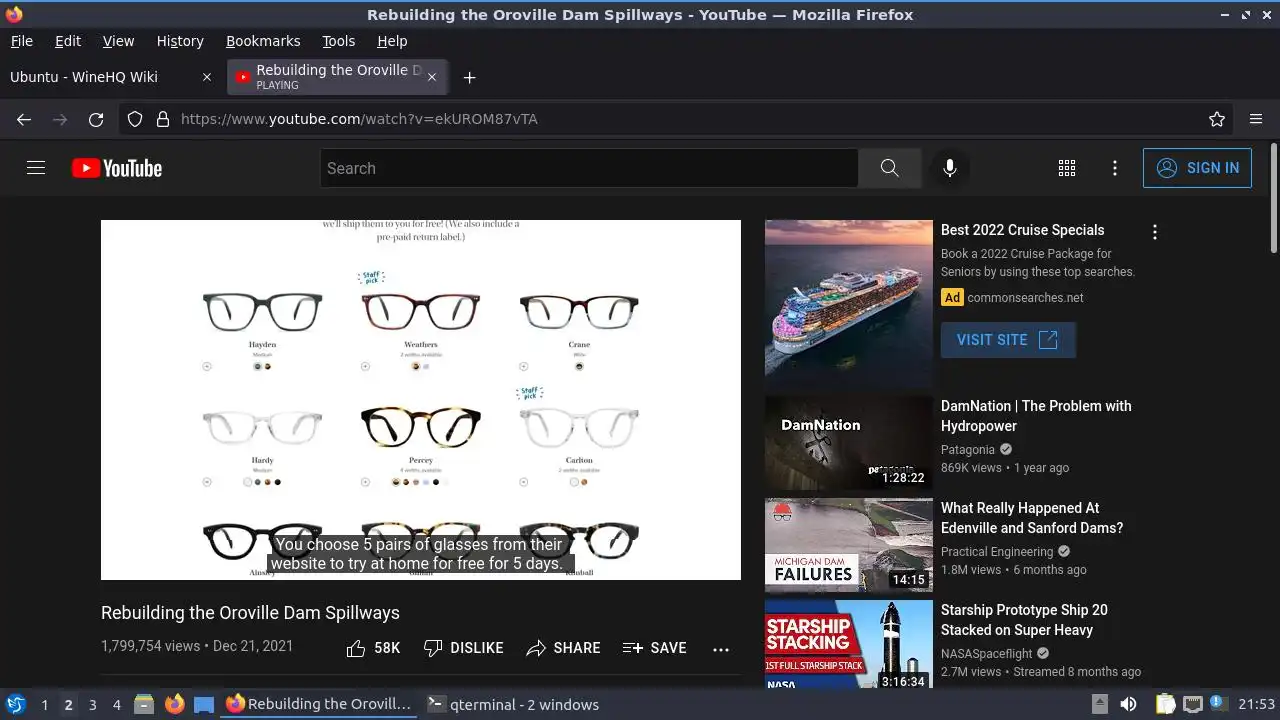Like the Oroville Dam video
Image resolution: width=1280 pixels, height=720 pixels.
(x=373, y=648)
